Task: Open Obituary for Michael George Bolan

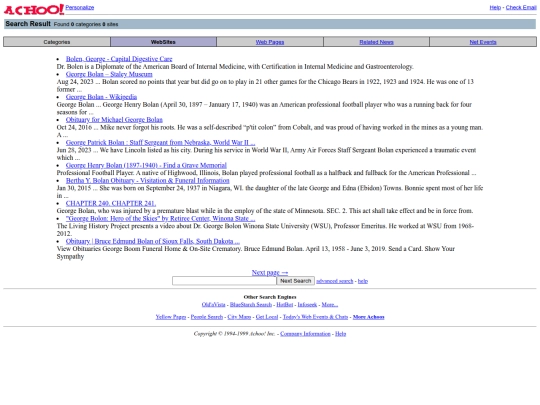Action: pyautogui.click(x=114, y=120)
